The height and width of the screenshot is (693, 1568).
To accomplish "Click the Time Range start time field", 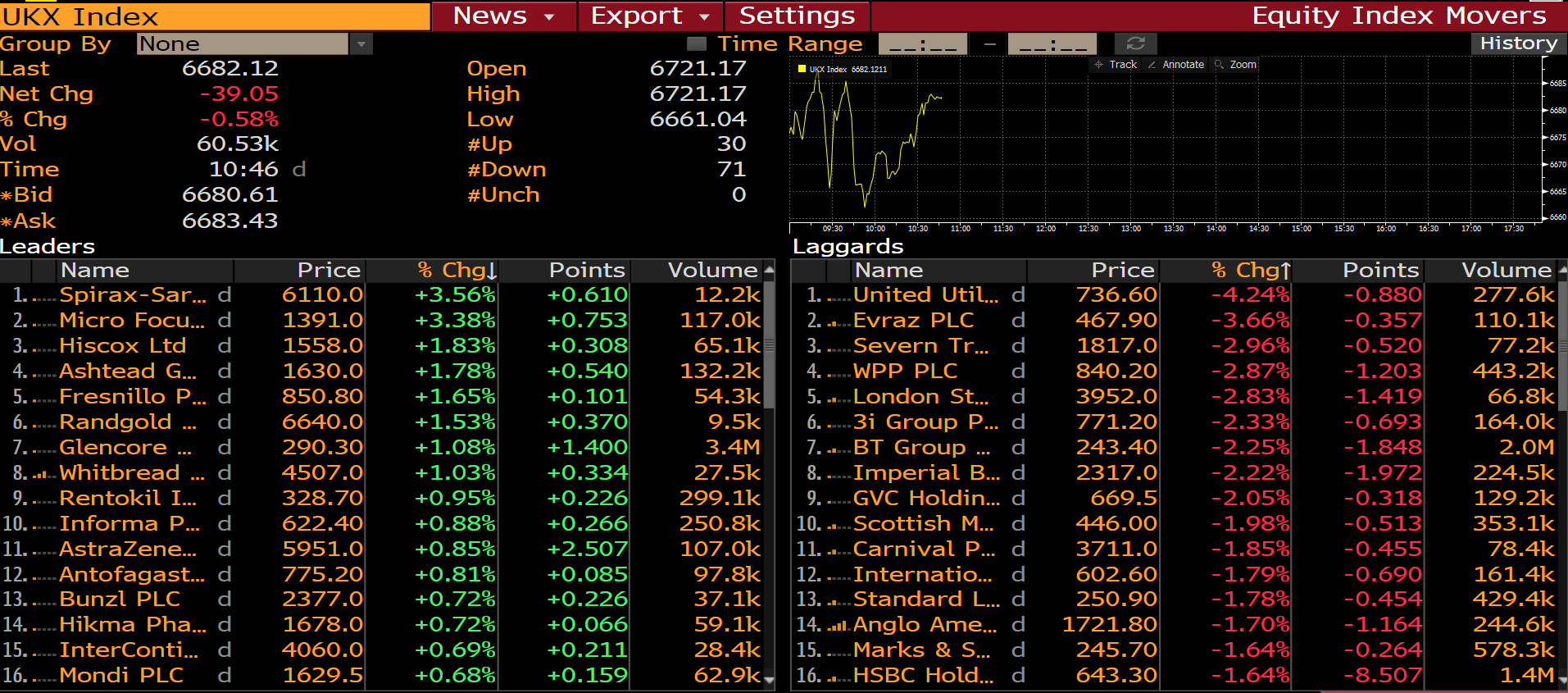I will click(922, 43).
